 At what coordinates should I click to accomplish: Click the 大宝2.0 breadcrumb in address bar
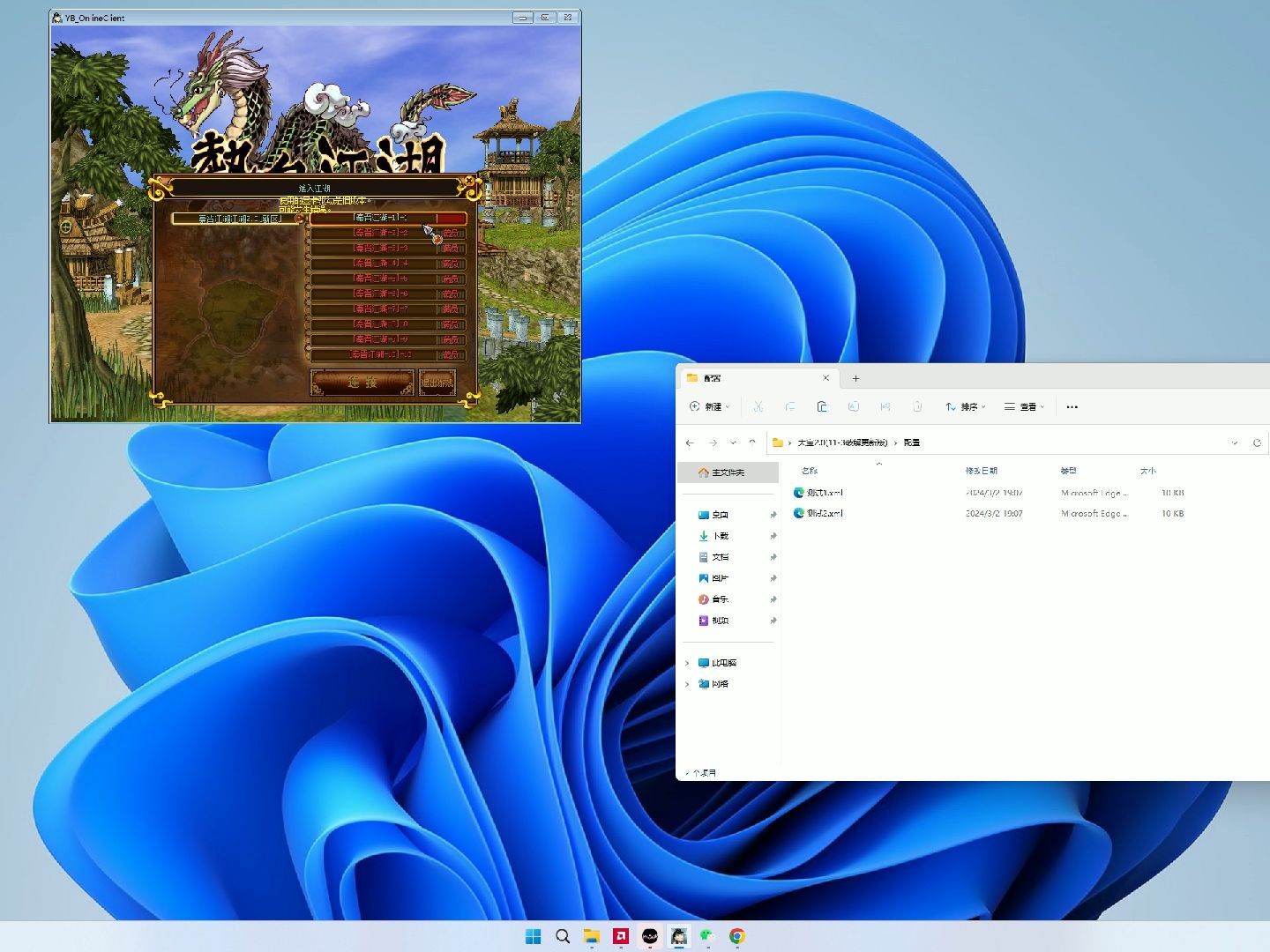click(842, 443)
